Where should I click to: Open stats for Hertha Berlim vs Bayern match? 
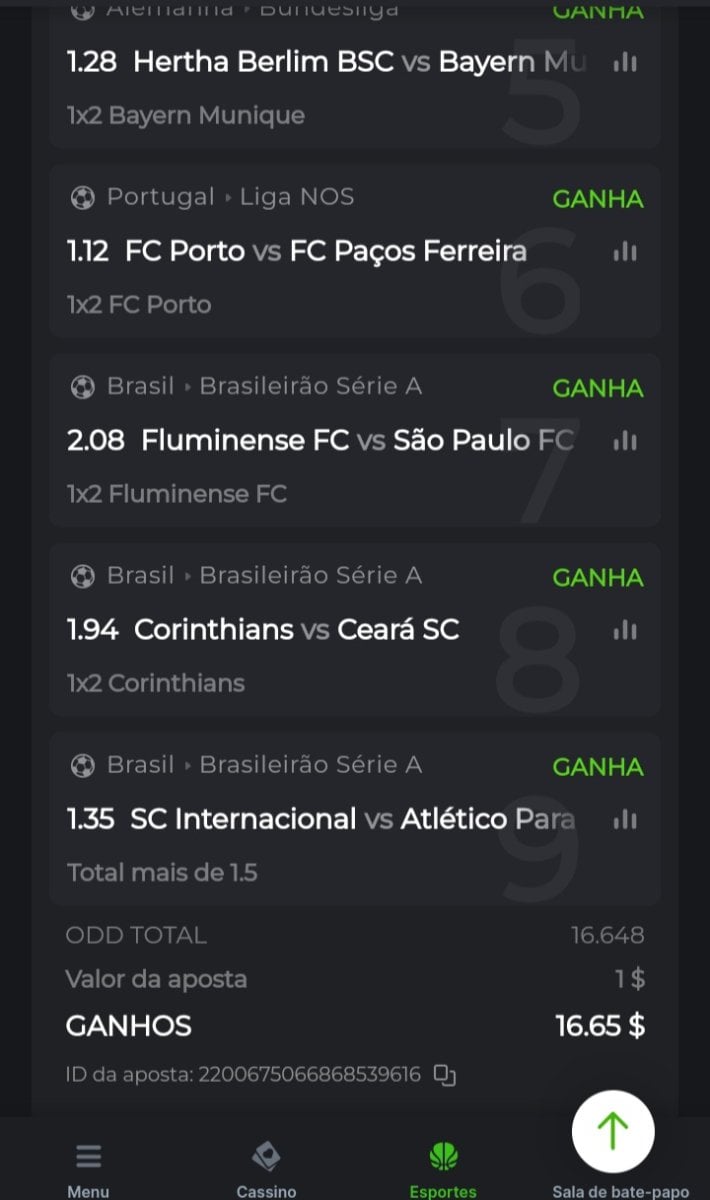point(625,62)
